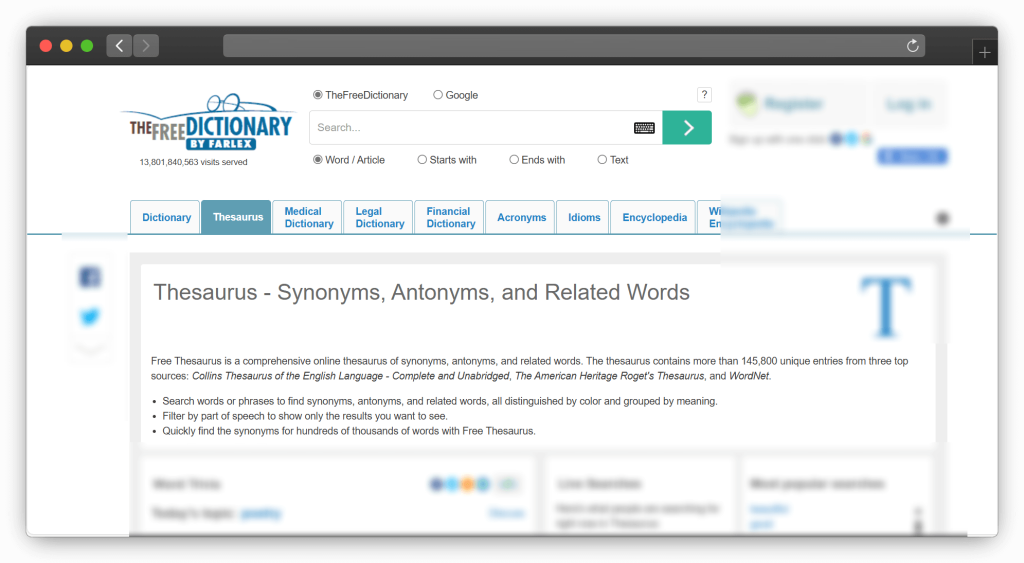
Task: Open the virtual keyboard icon
Action: point(644,128)
